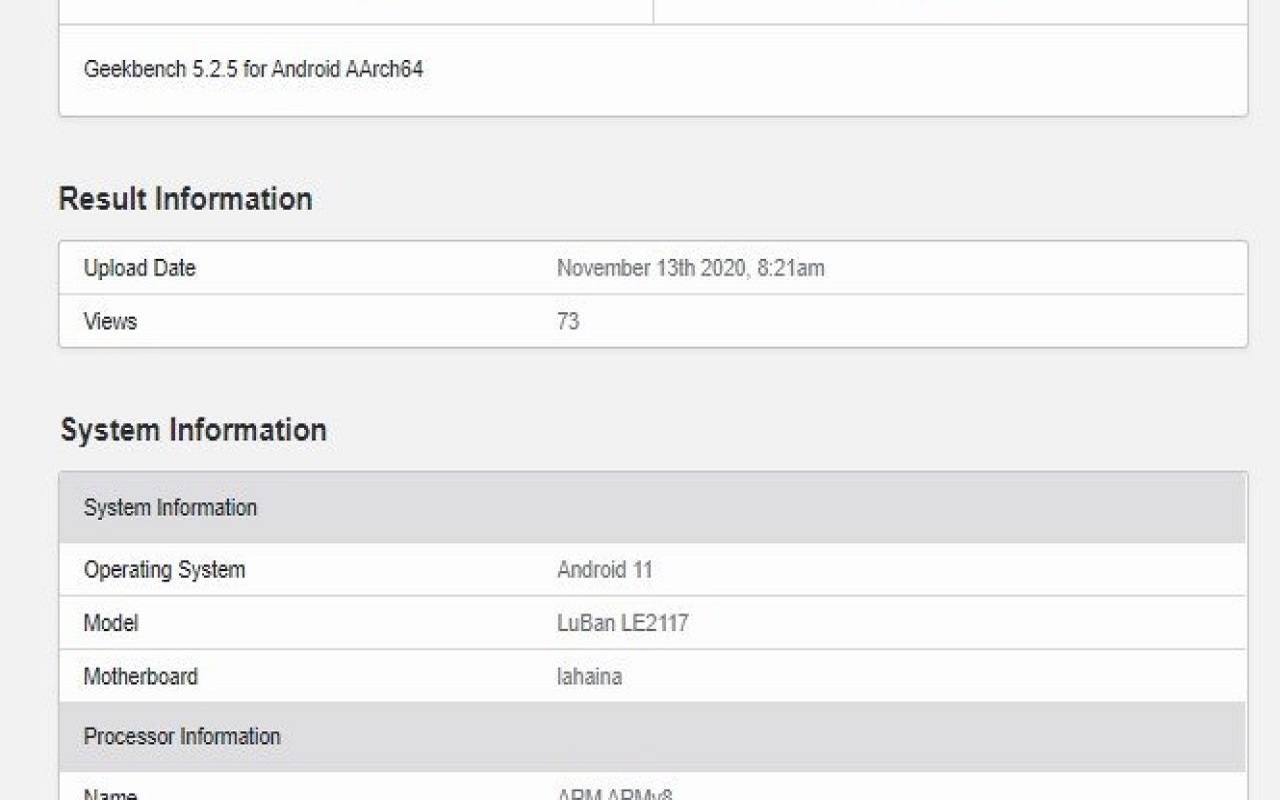The width and height of the screenshot is (1280, 800).
Task: Click the gray System Information table header
Action: [170, 508]
